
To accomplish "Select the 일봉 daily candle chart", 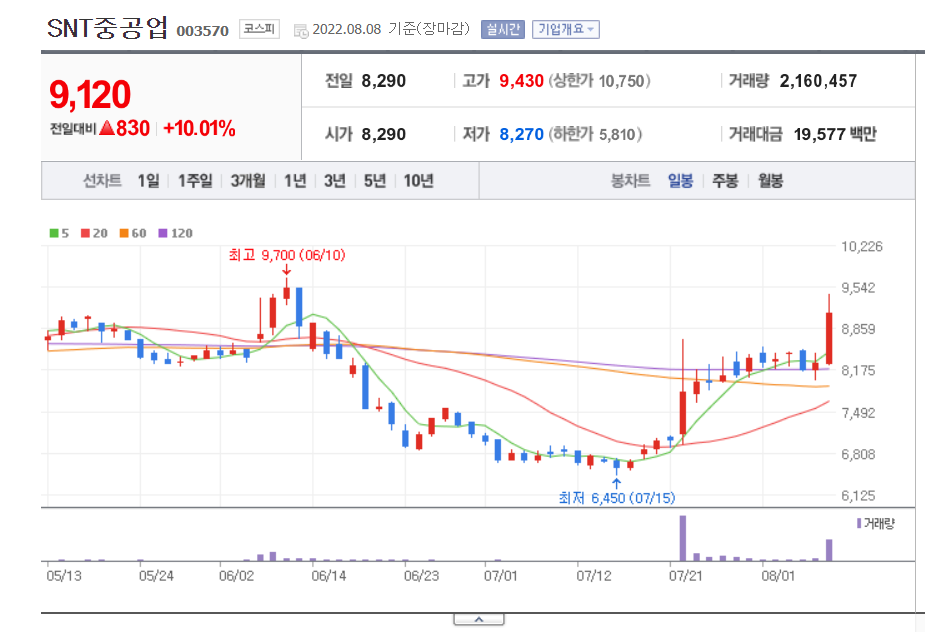I will [x=680, y=181].
